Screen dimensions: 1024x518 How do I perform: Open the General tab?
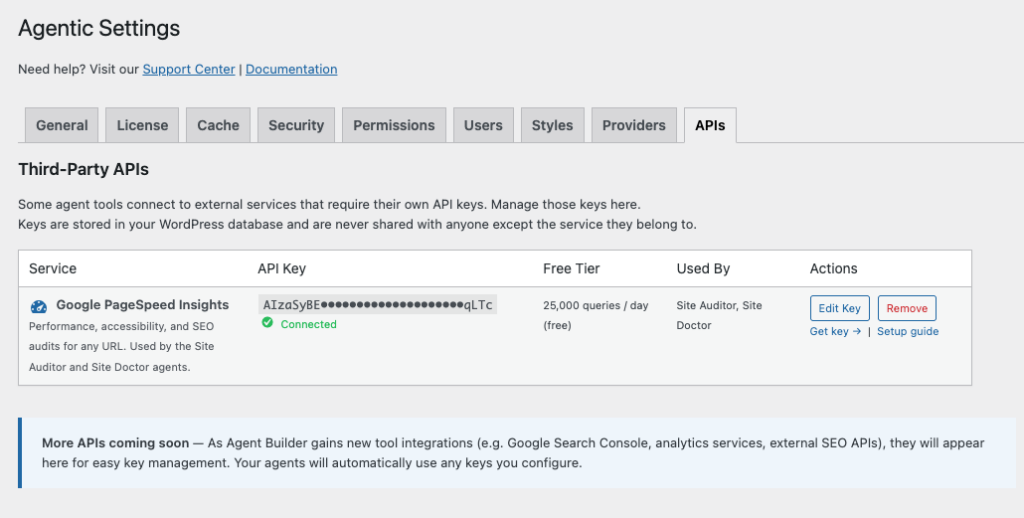pyautogui.click(x=62, y=125)
